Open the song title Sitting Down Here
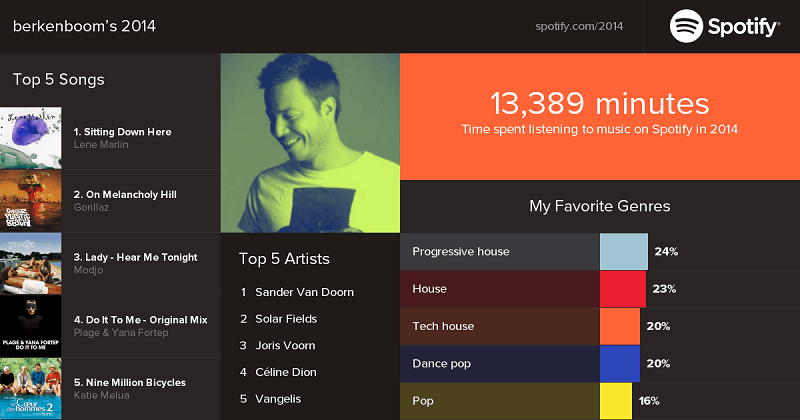Viewport: 800px width, 420px height. [123, 132]
